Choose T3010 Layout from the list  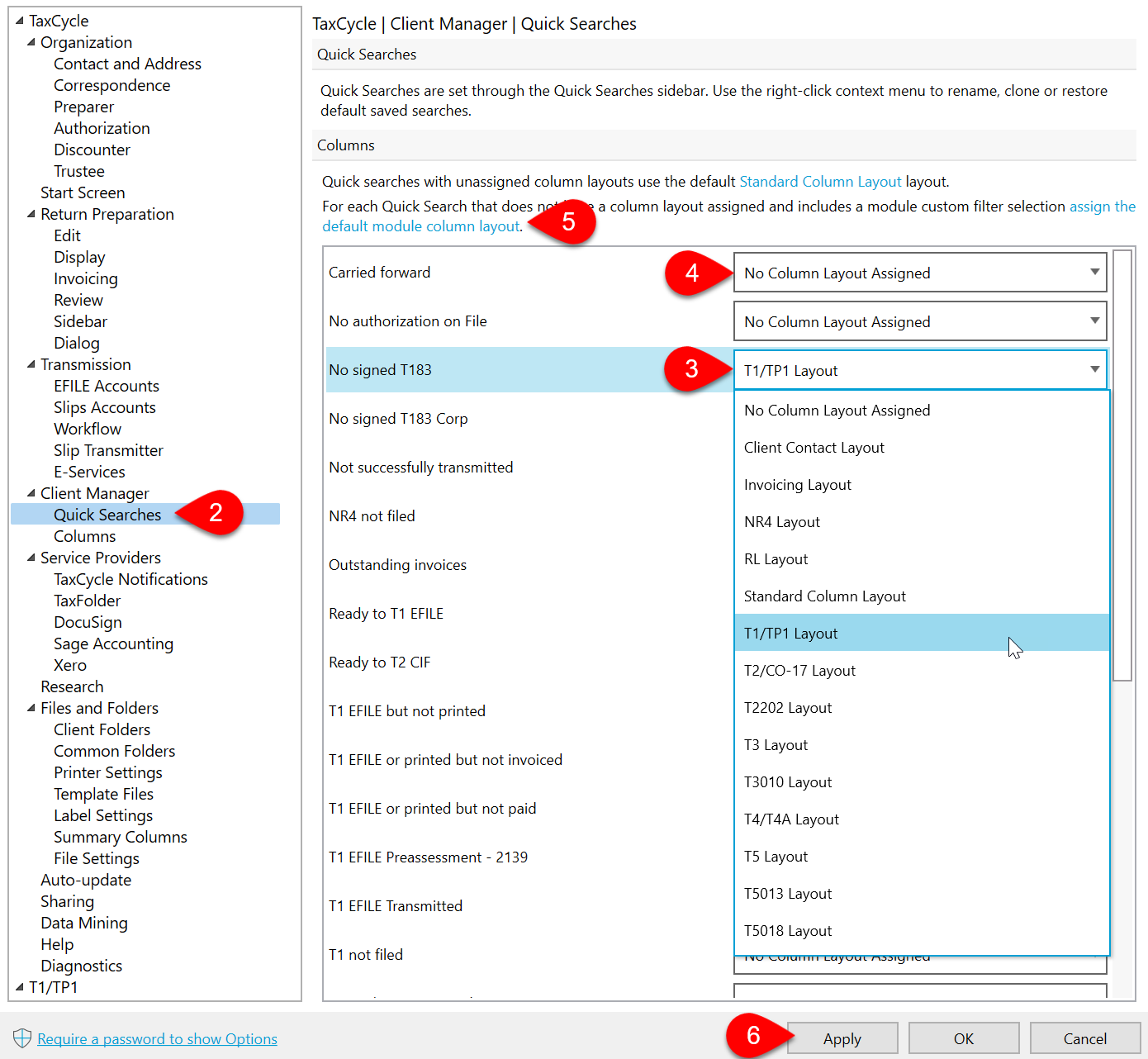[922, 782]
